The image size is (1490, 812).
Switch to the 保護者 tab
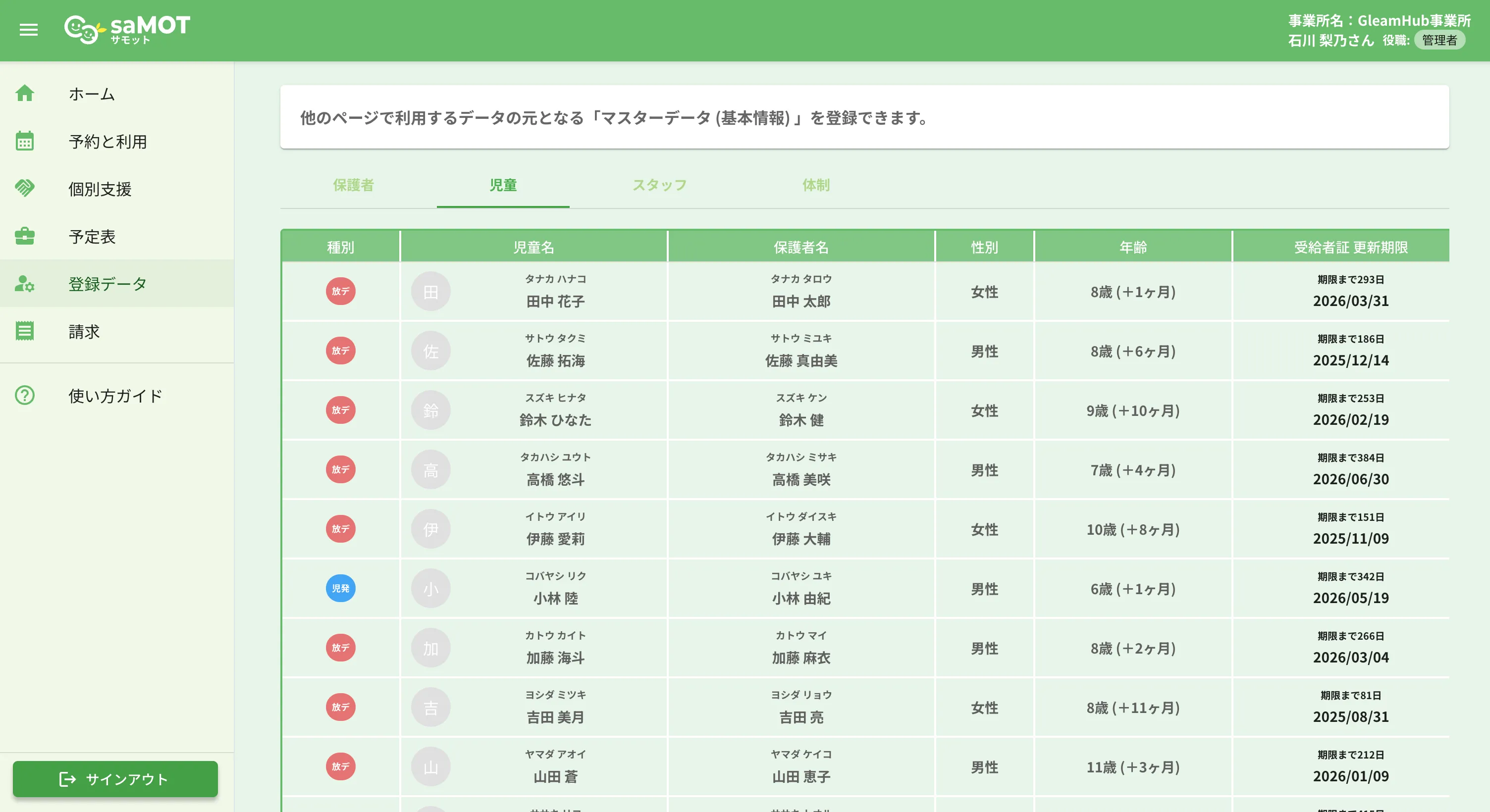pyautogui.click(x=353, y=186)
